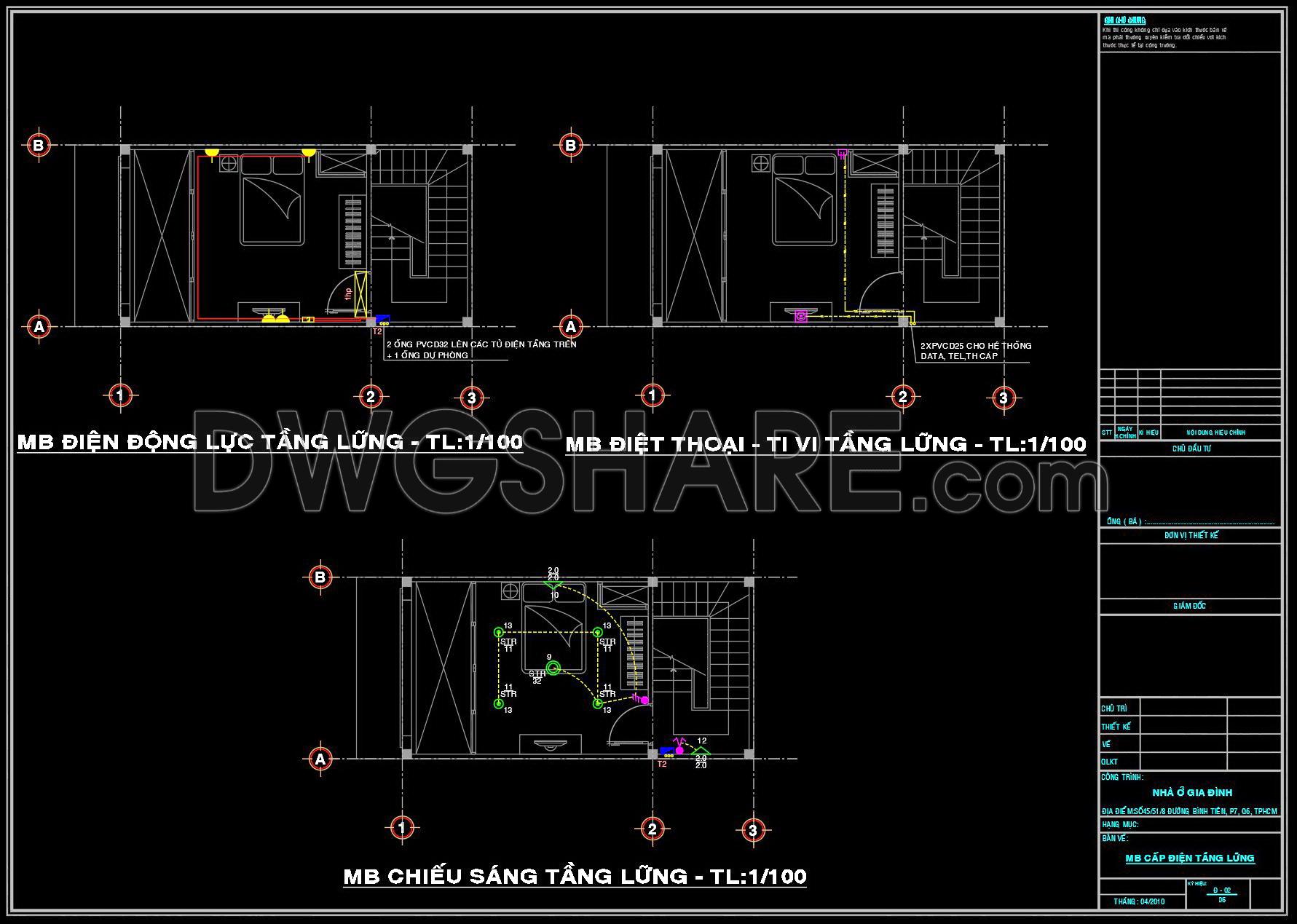Select the blue T2 panel in power plan
The width and height of the screenshot is (1297, 924).
pos(382,318)
